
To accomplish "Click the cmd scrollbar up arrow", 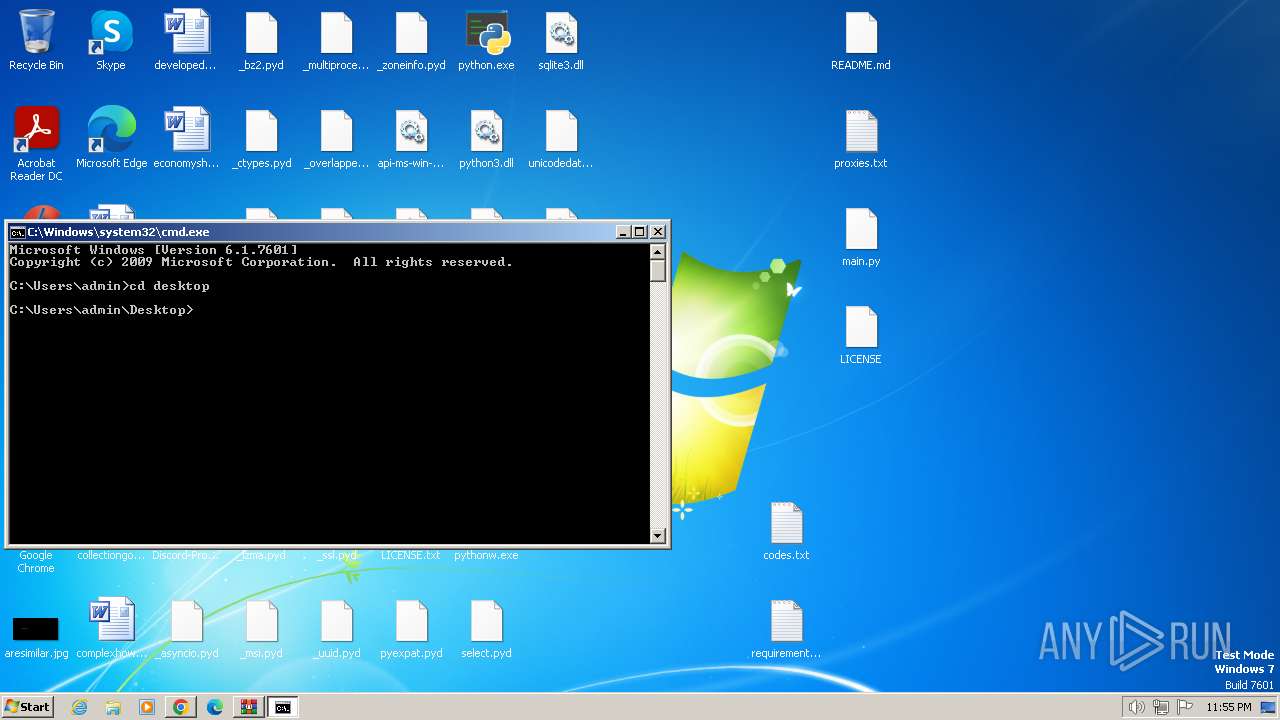I will coord(658,251).
